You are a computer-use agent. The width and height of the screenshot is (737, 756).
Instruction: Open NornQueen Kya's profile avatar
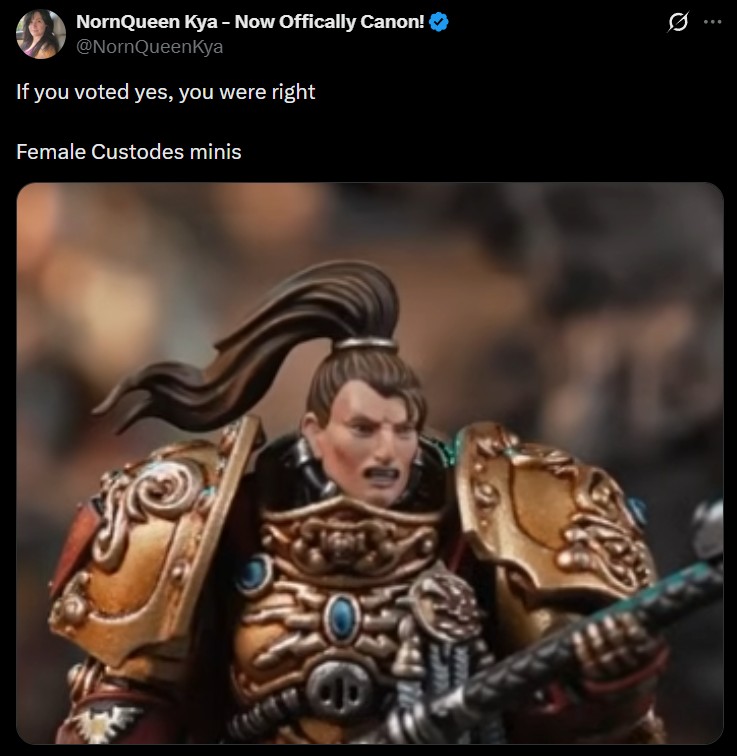tap(40, 34)
